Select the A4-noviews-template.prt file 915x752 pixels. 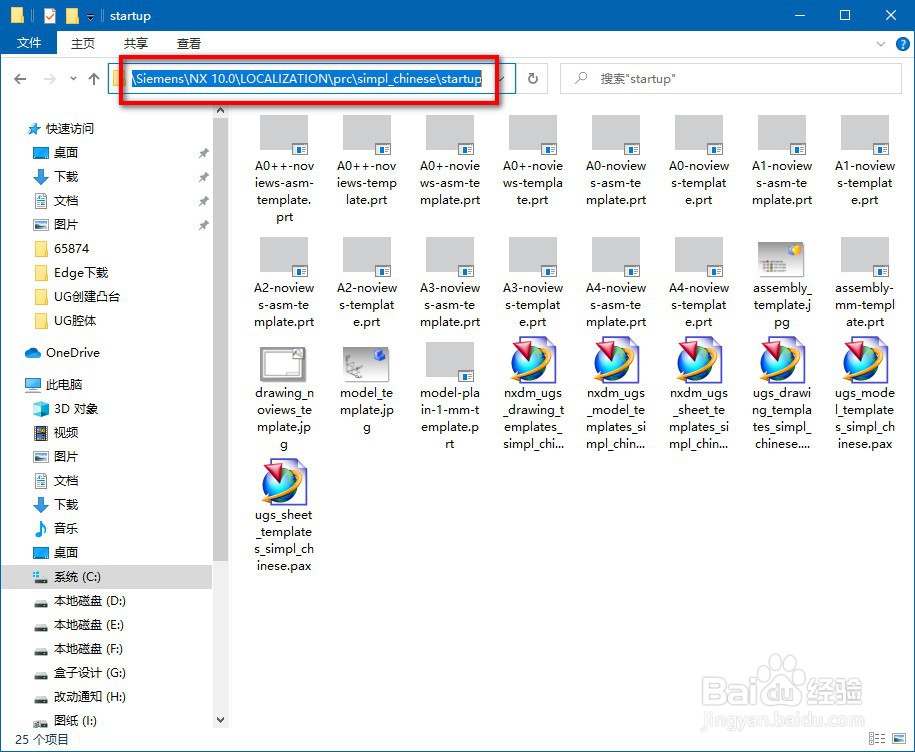[699, 283]
